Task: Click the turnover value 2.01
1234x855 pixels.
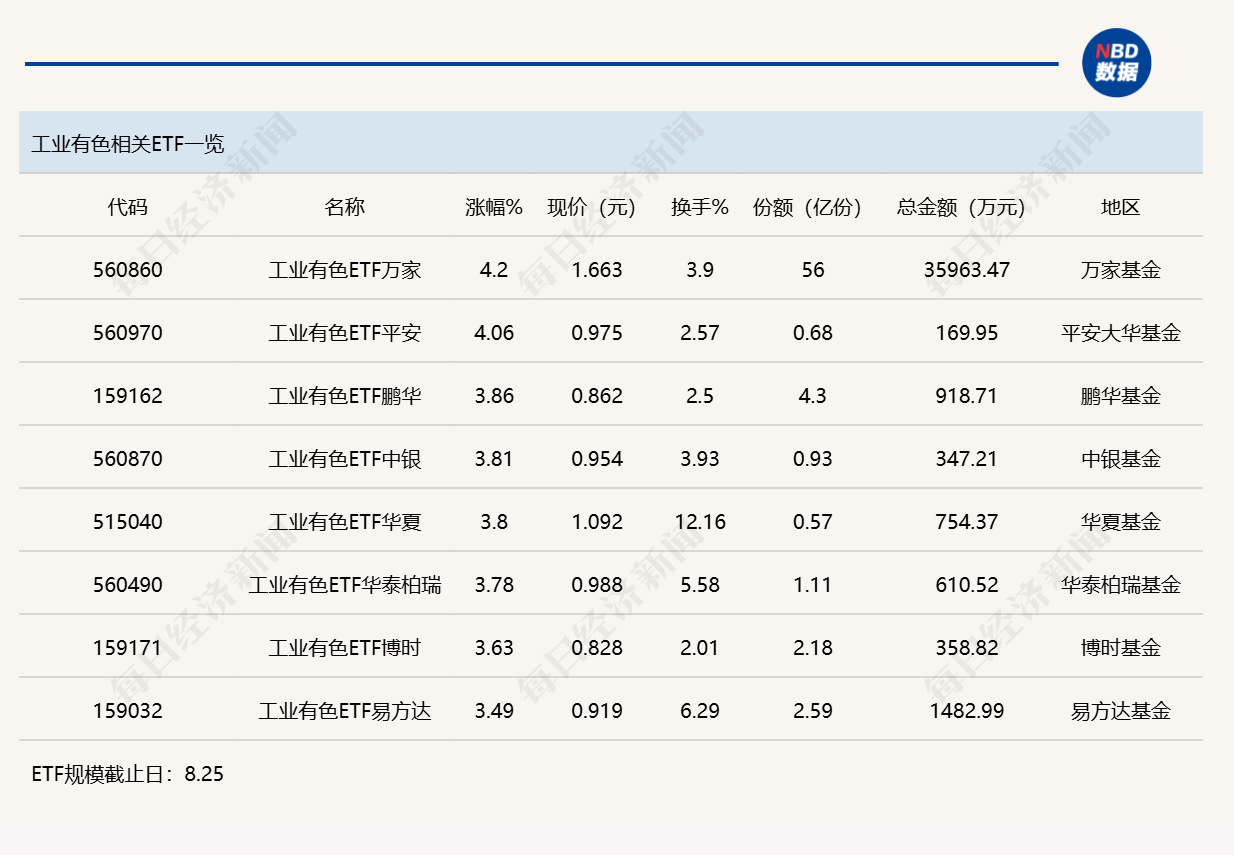Action: (x=700, y=648)
